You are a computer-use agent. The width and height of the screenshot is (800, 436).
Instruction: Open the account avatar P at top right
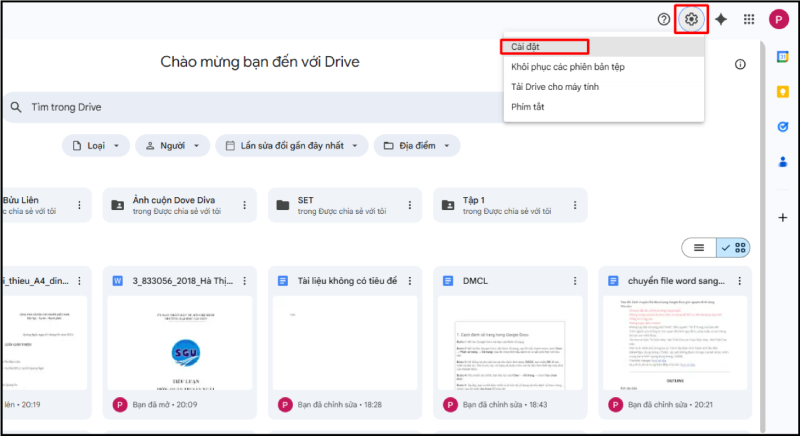779,19
